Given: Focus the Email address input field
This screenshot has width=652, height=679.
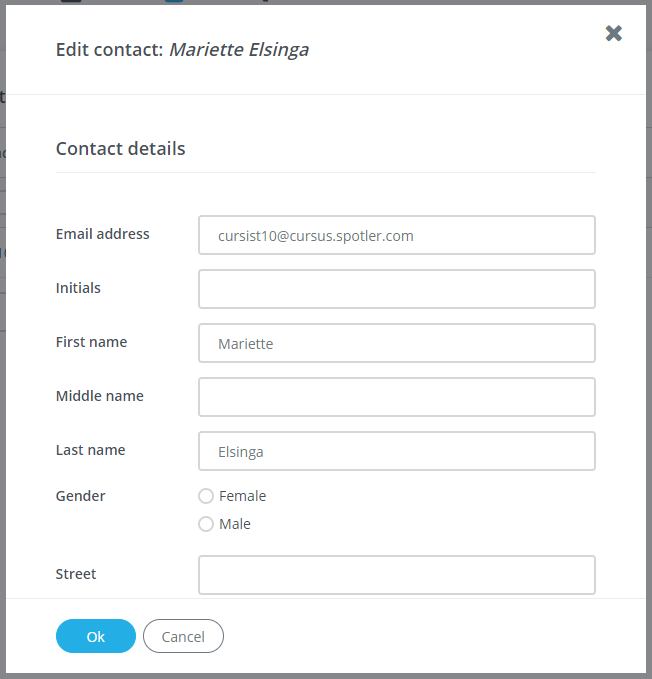Looking at the screenshot, I should coord(397,236).
